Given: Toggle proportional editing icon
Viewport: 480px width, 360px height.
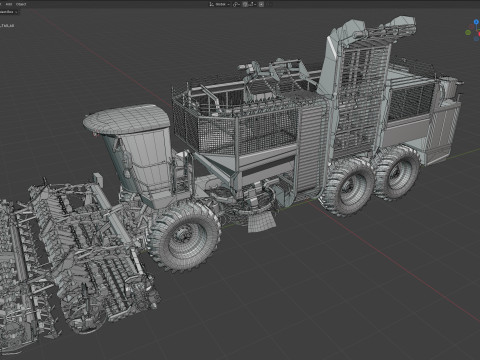Looking at the screenshot, I should (261, 4).
